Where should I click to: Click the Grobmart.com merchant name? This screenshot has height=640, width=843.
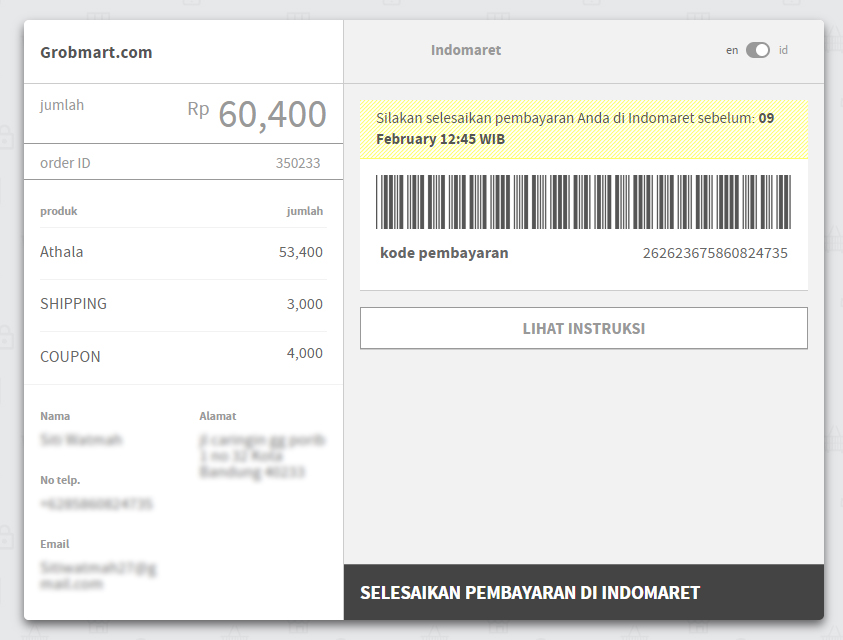click(96, 52)
